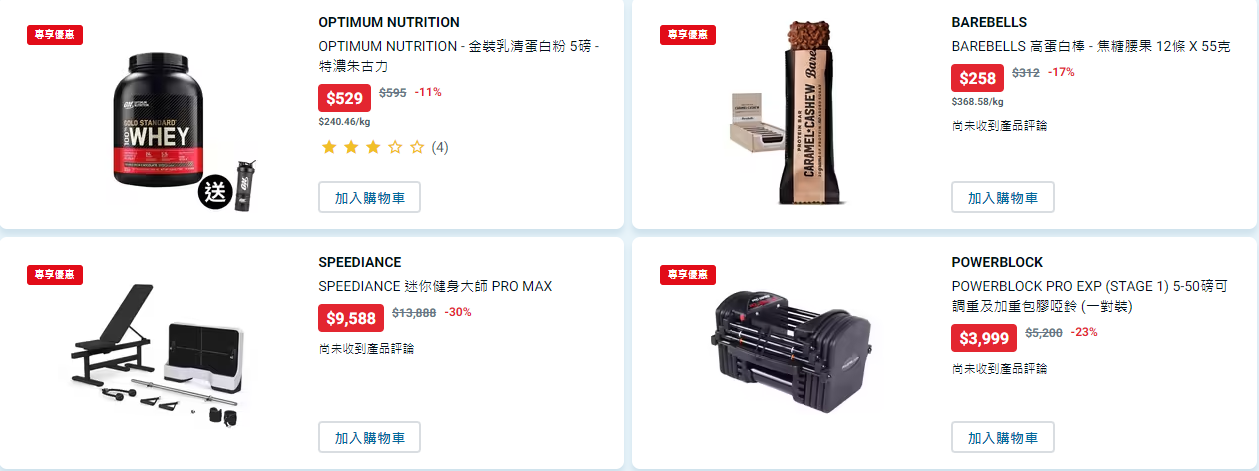Click the star rating on whey protein
The image size is (1259, 471).
click(x=372, y=147)
